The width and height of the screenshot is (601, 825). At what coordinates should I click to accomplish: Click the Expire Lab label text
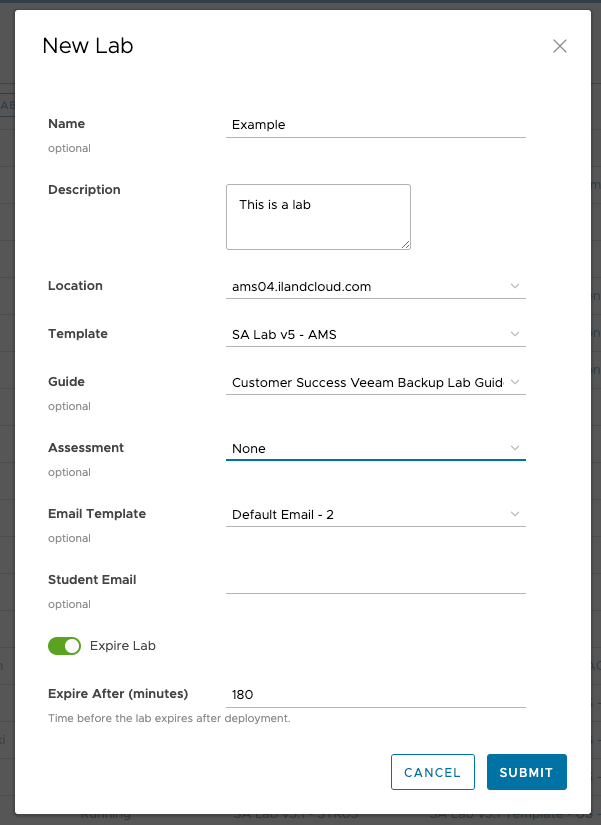[x=123, y=646]
